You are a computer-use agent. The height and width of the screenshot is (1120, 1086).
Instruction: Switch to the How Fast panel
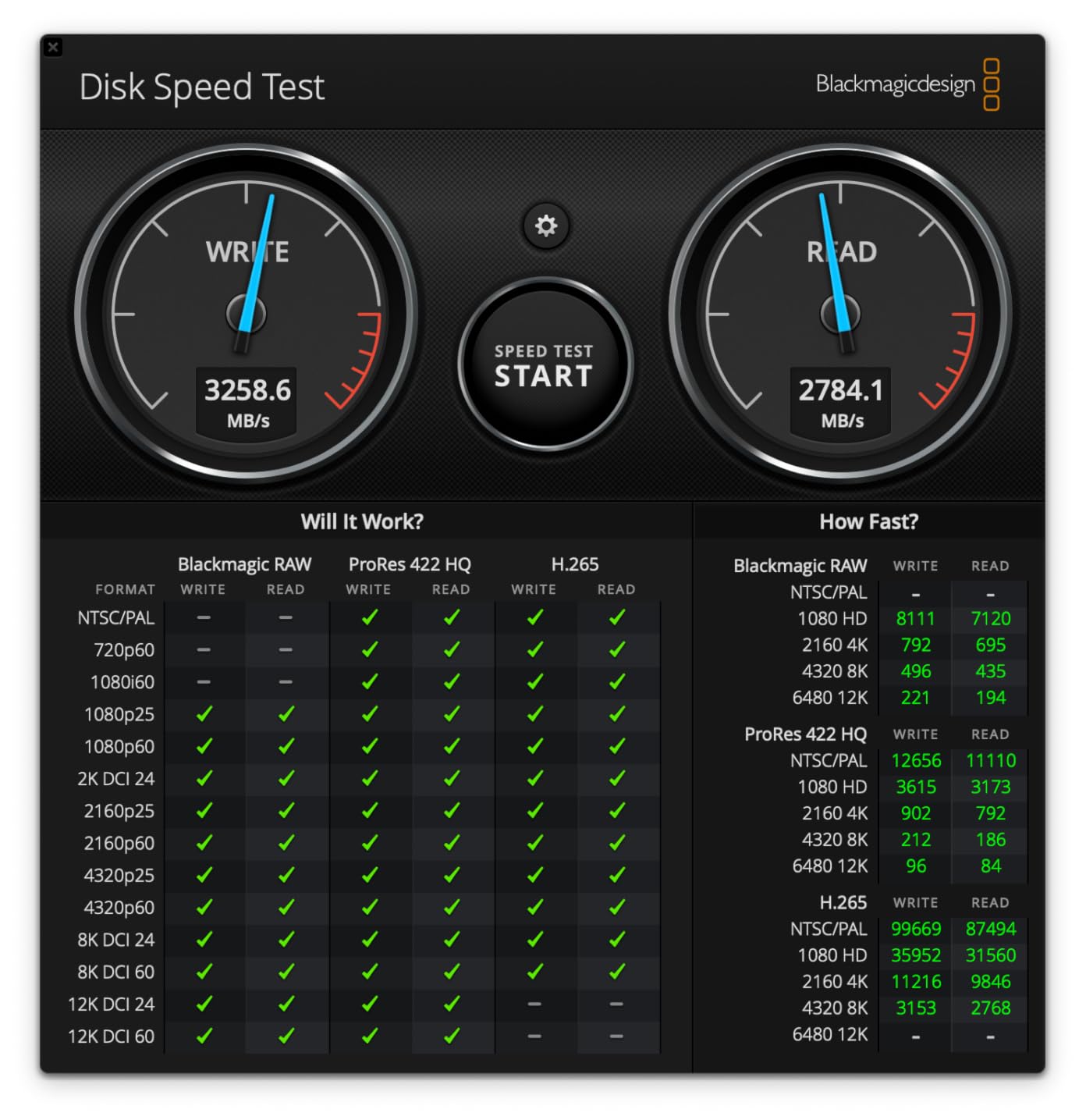868,521
